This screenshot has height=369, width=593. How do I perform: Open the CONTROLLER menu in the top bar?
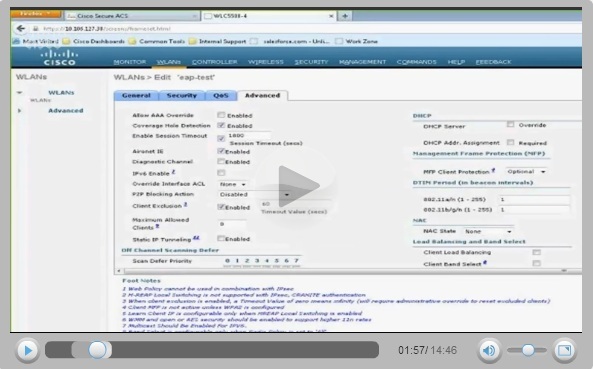pyautogui.click(x=214, y=62)
